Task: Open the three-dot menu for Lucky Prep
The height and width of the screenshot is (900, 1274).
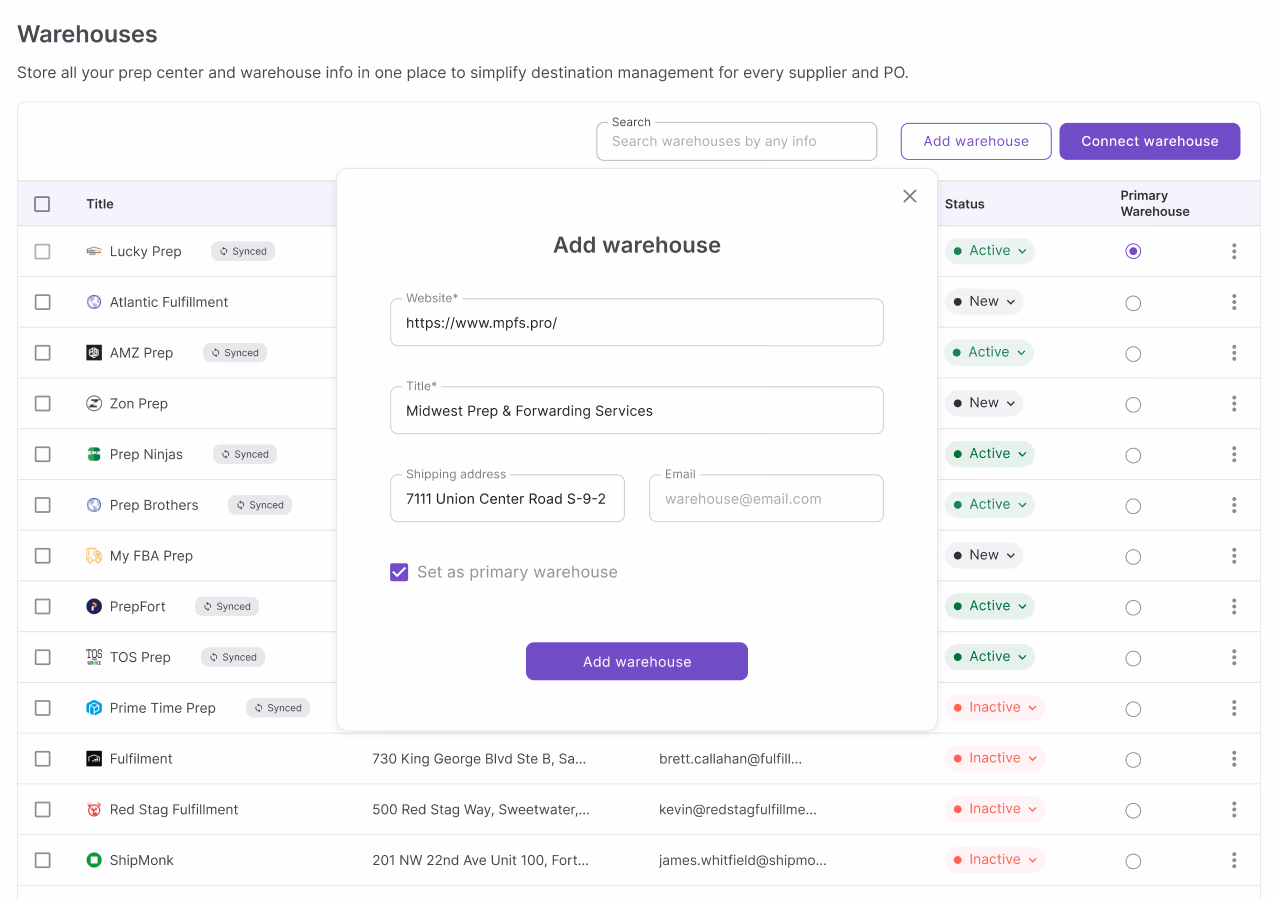Action: [x=1234, y=251]
